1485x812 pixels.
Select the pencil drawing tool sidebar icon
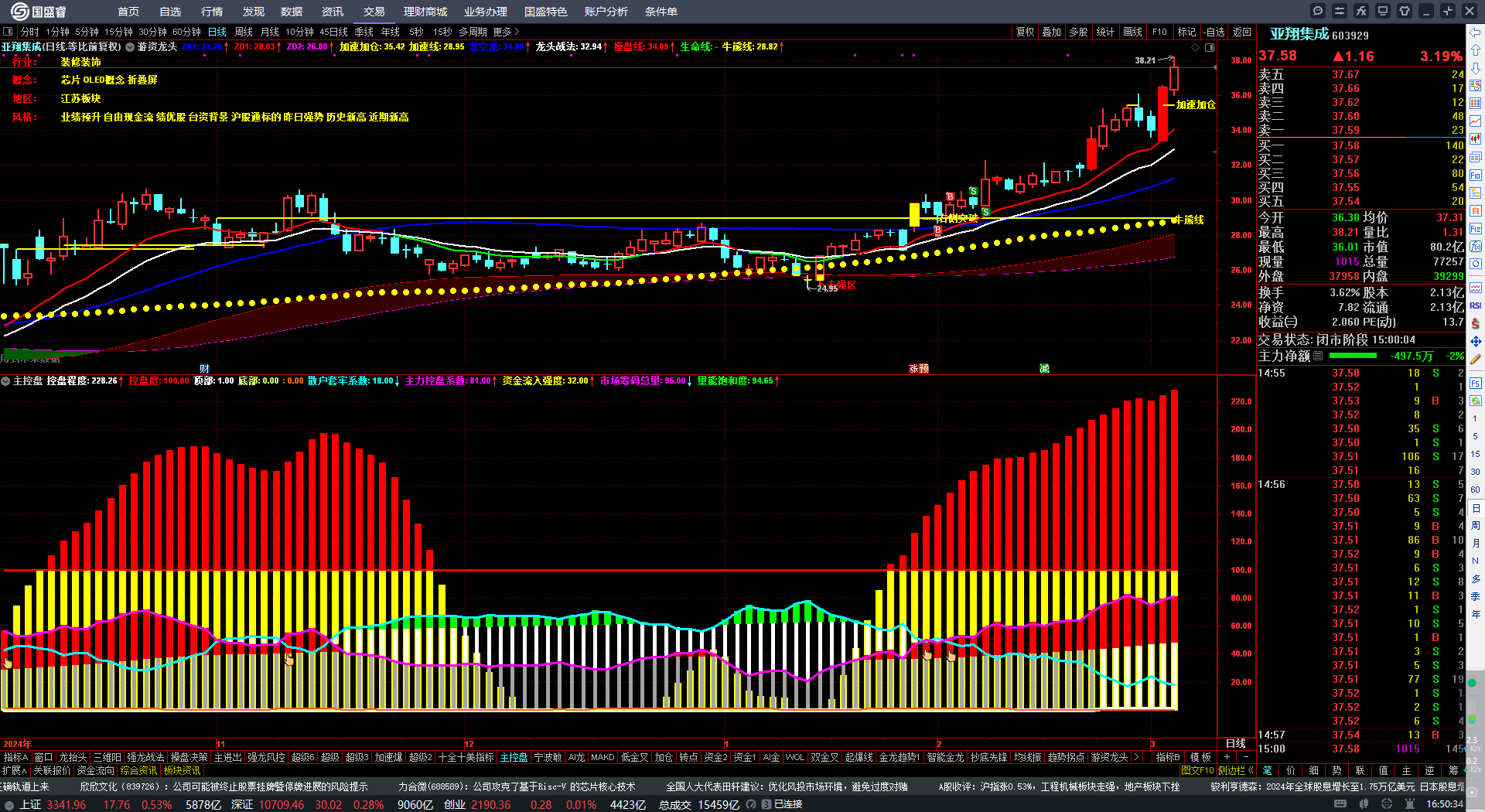coord(1476,359)
